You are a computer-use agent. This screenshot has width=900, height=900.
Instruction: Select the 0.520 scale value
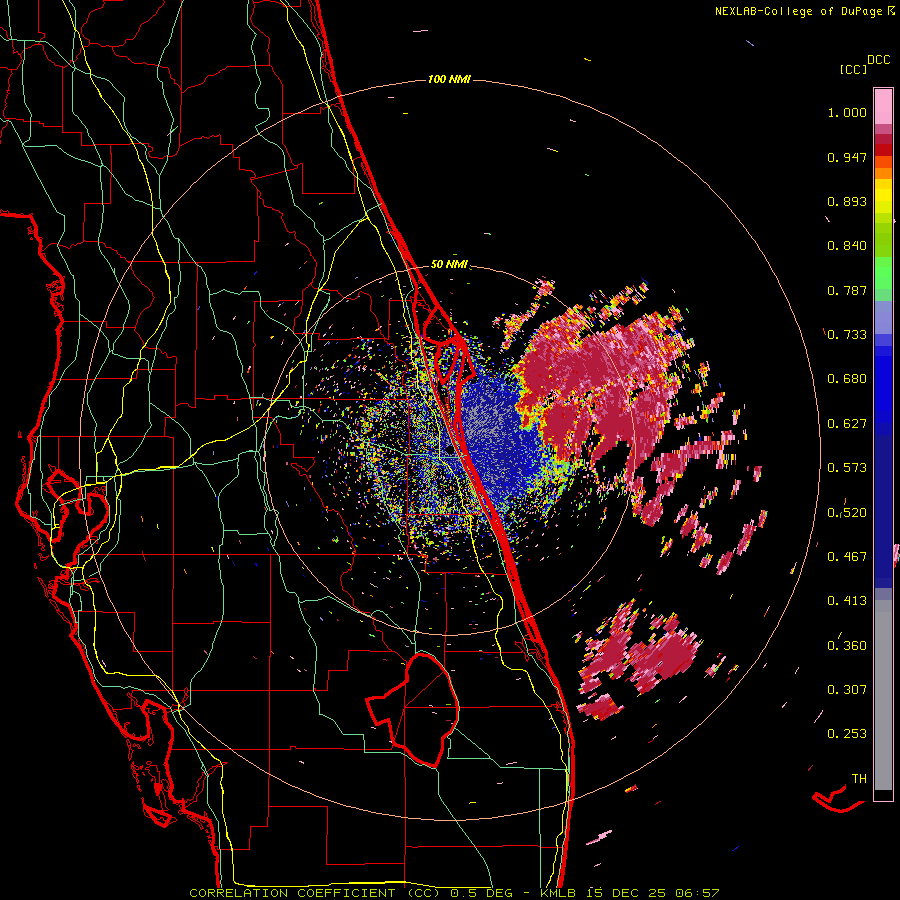click(847, 513)
